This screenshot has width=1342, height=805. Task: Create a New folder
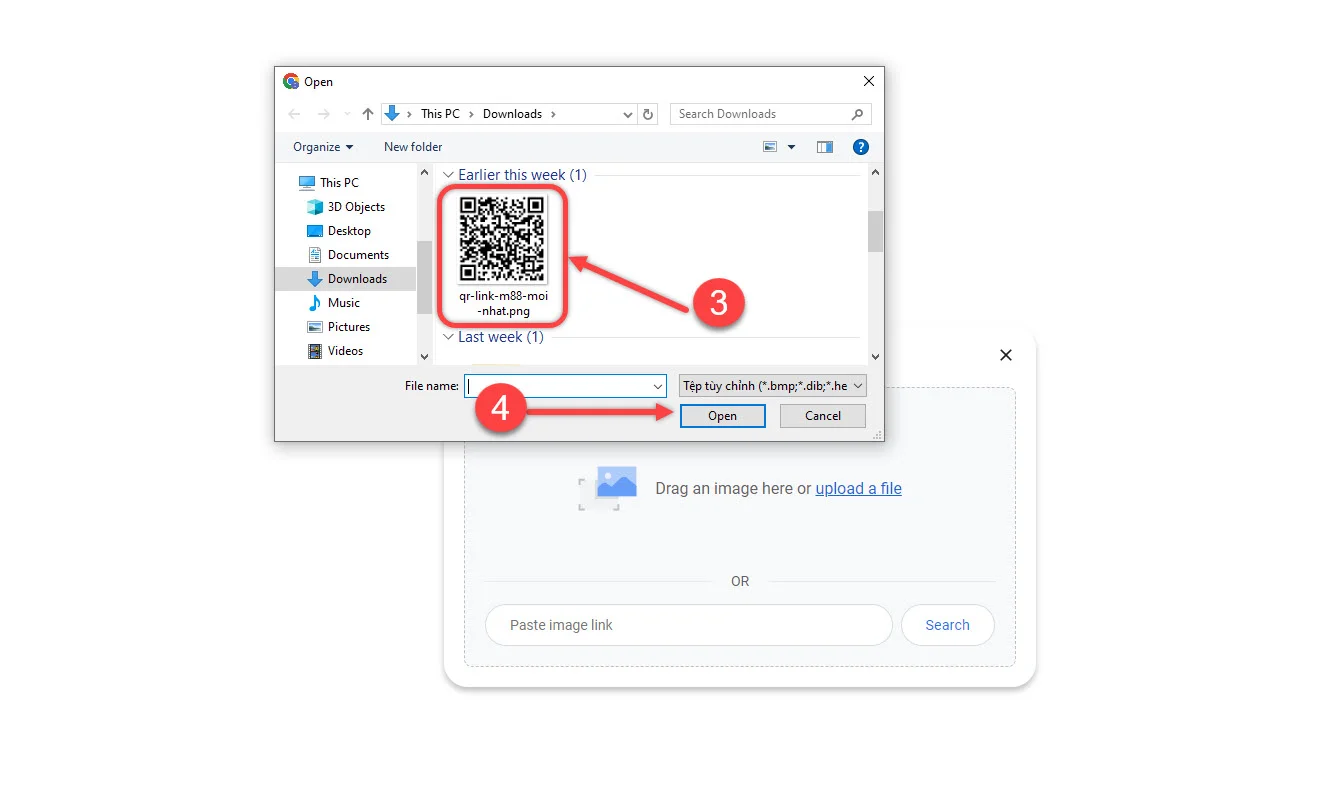[413, 147]
